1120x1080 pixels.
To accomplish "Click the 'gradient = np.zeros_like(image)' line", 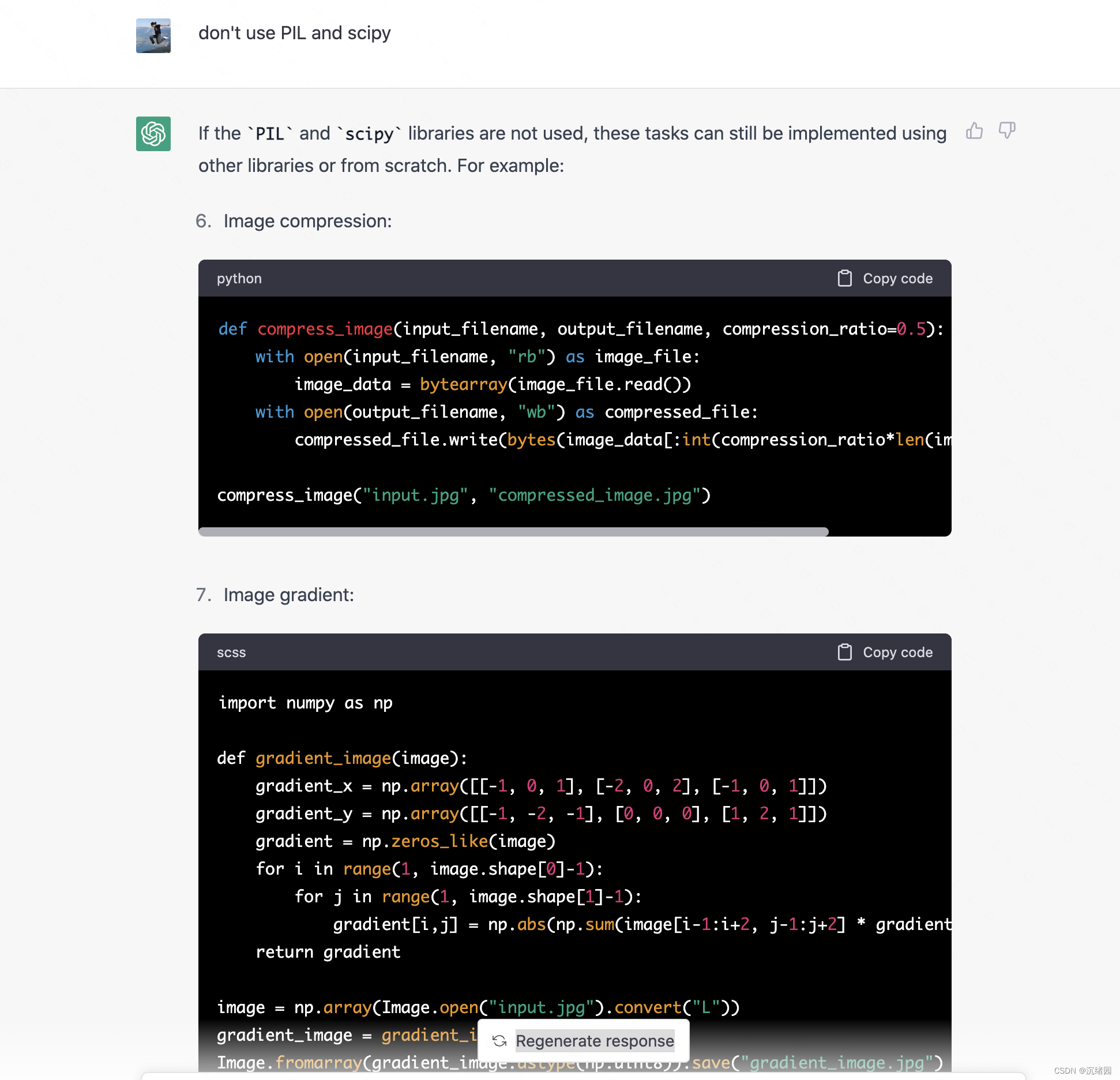I will pos(405,841).
